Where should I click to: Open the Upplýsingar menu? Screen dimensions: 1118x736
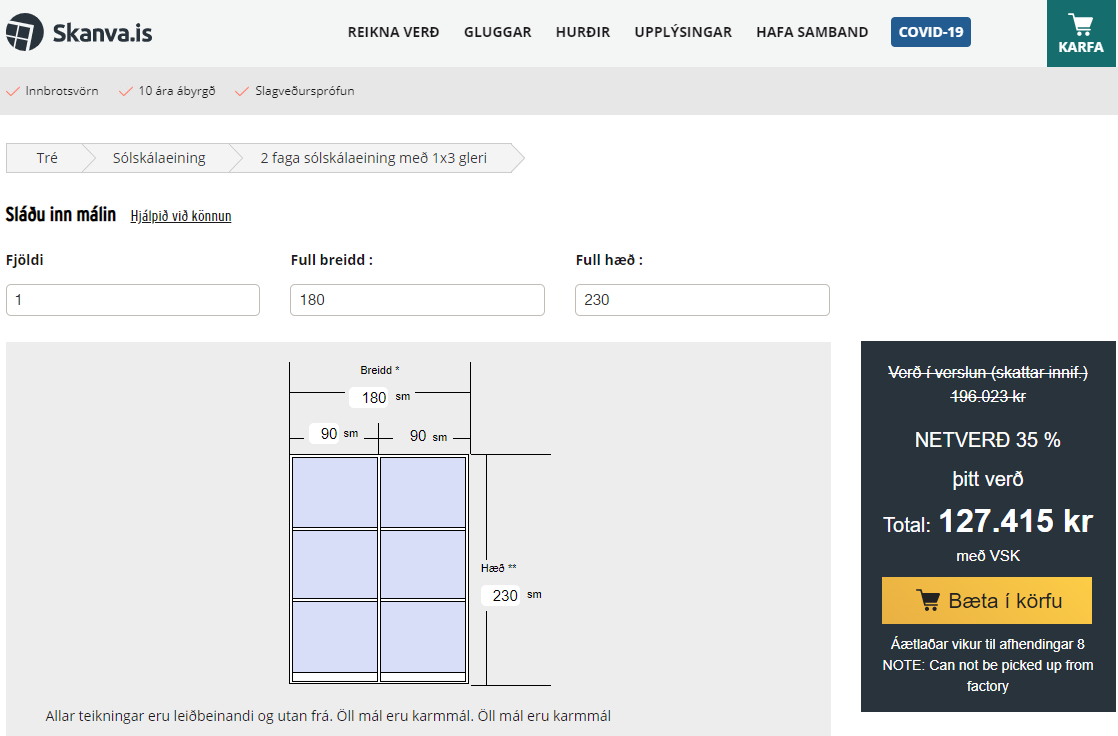coord(683,32)
